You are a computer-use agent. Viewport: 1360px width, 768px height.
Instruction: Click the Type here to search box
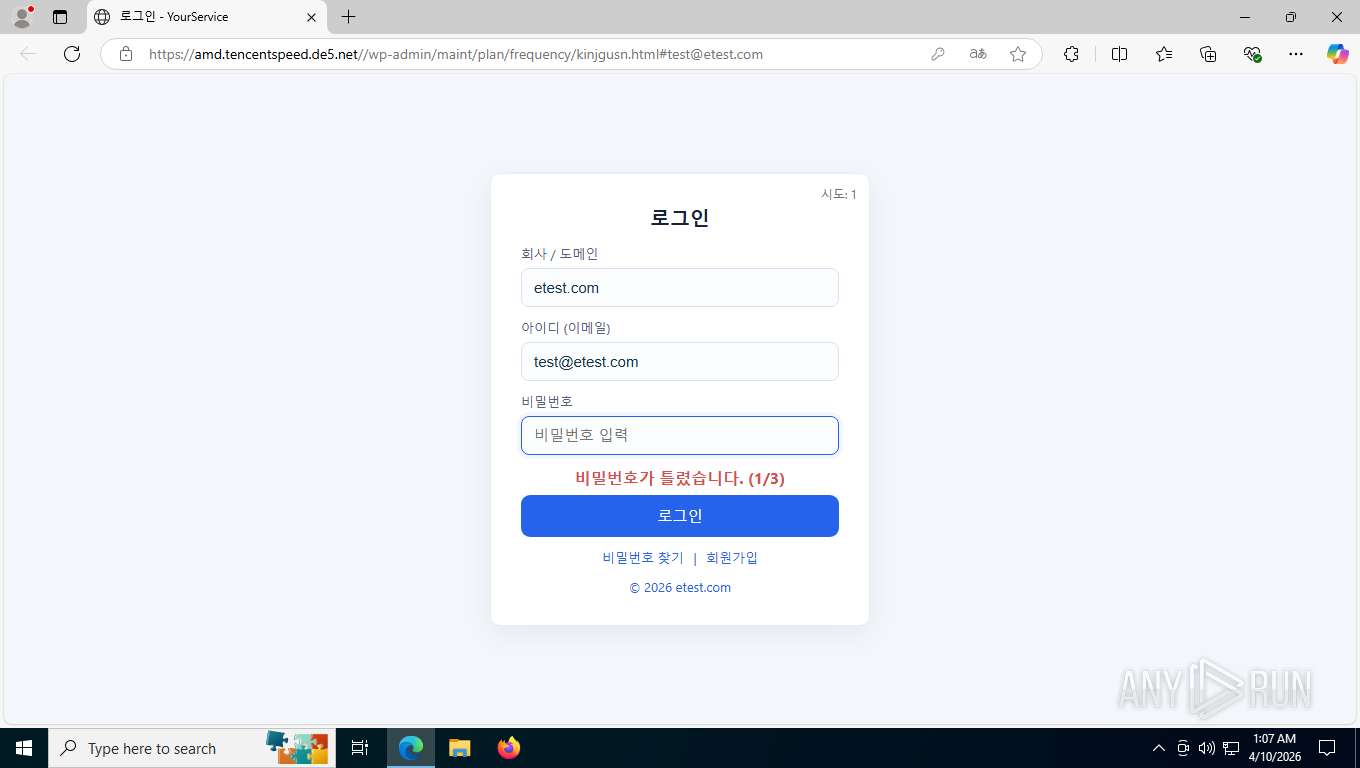pos(192,748)
